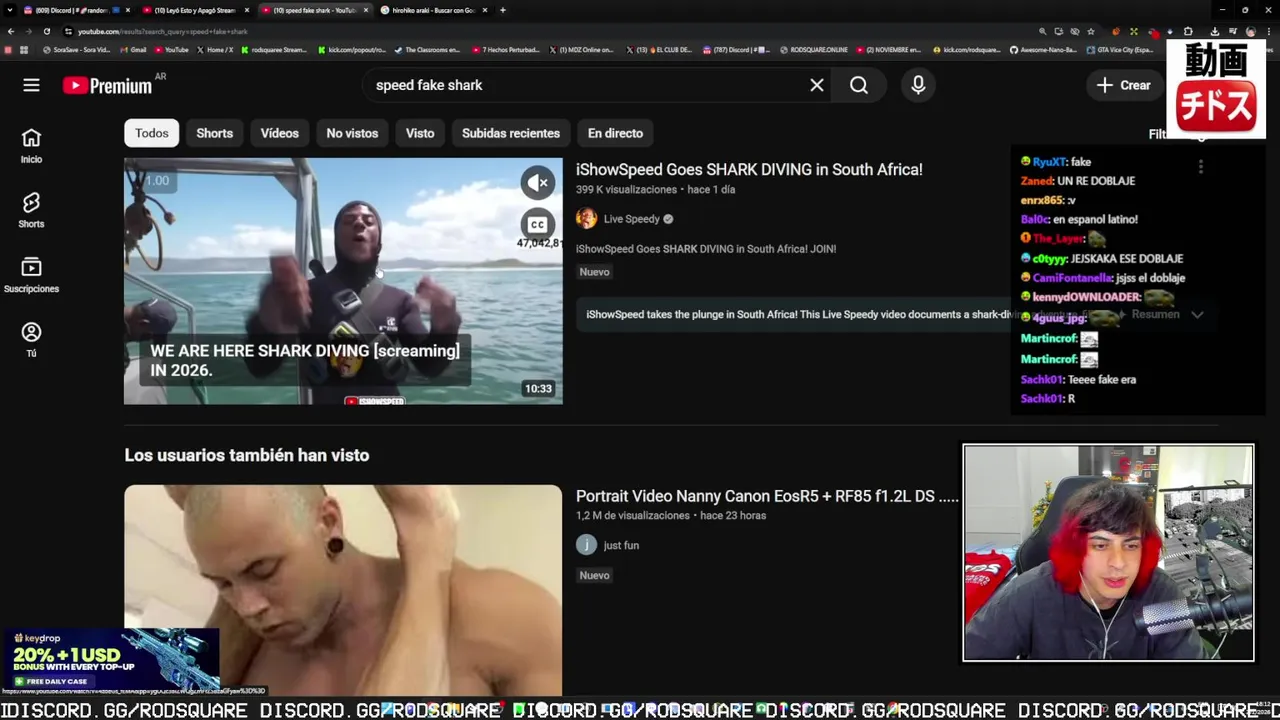Screen dimensions: 1280x720
Task: Reload the page with the refresh icon
Action: pyautogui.click(x=46, y=31)
